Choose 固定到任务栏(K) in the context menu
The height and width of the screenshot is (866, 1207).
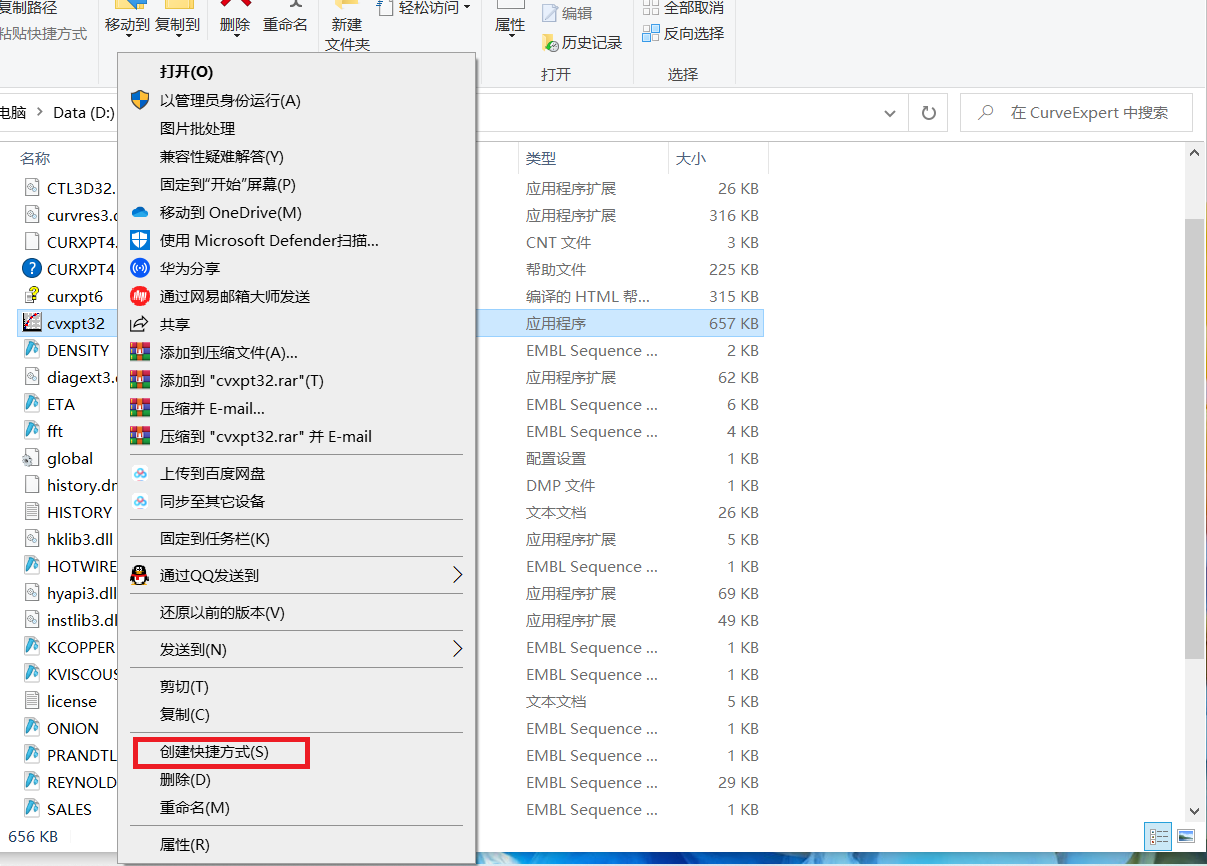click(x=214, y=538)
